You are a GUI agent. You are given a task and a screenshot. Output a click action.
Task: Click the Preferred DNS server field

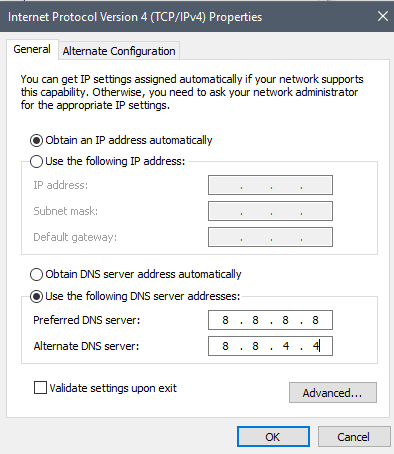[270, 320]
